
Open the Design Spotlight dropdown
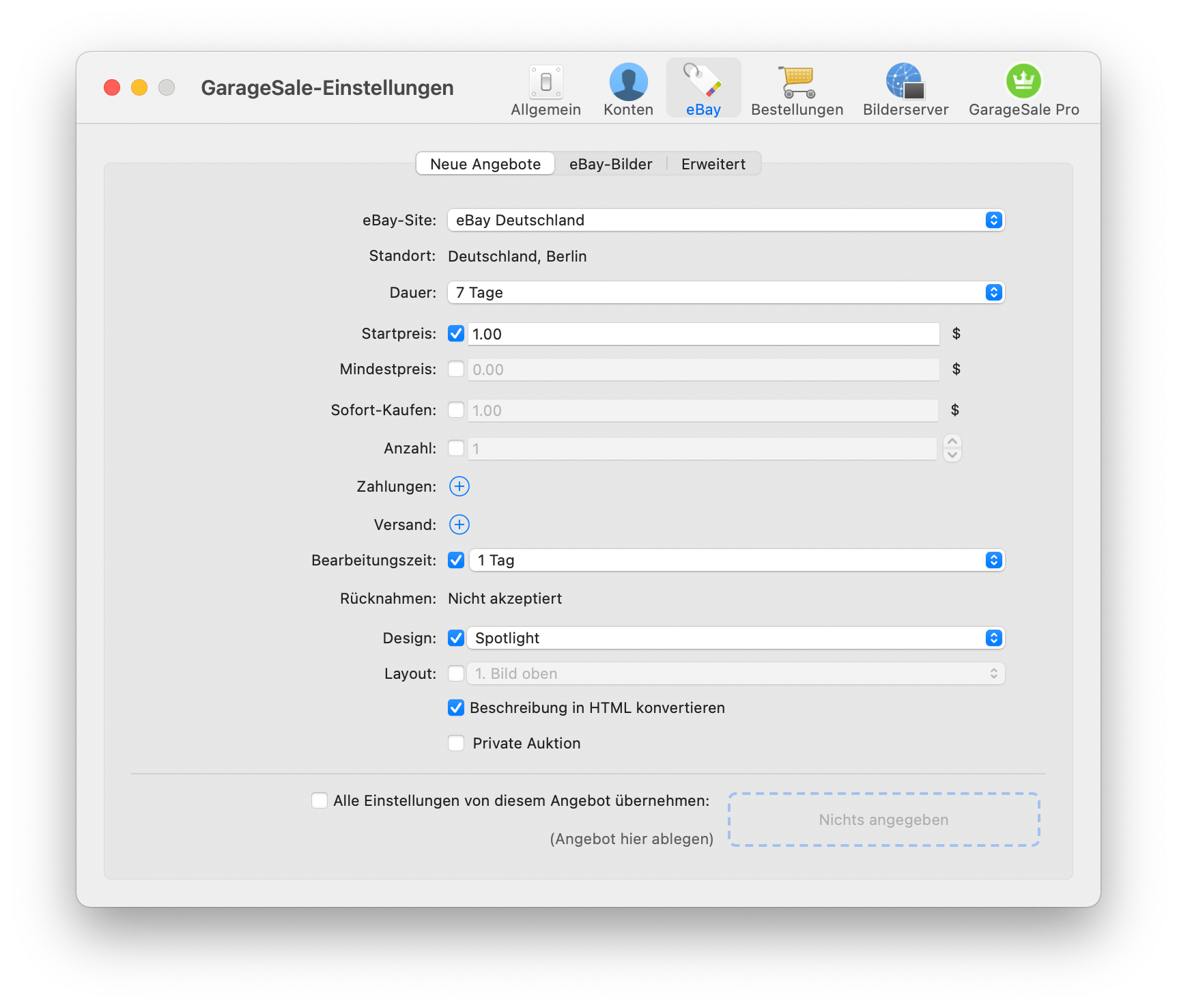click(736, 638)
